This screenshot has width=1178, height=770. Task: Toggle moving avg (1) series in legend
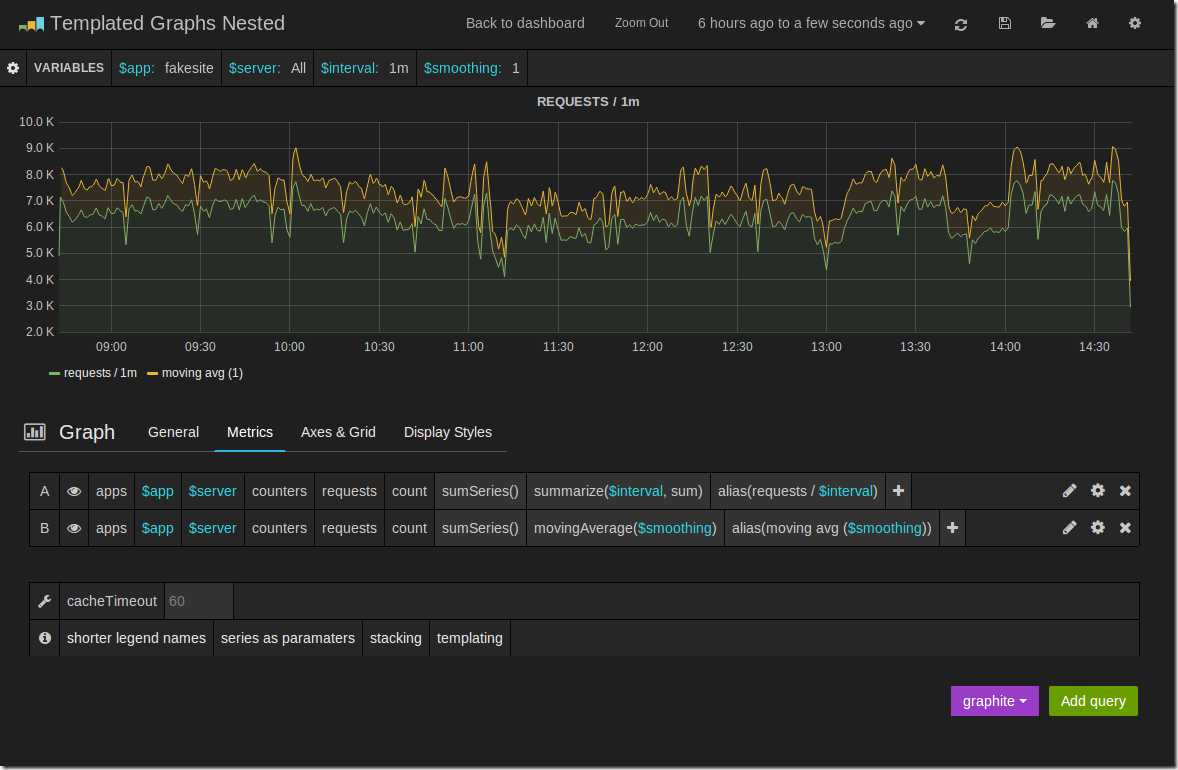(195, 373)
